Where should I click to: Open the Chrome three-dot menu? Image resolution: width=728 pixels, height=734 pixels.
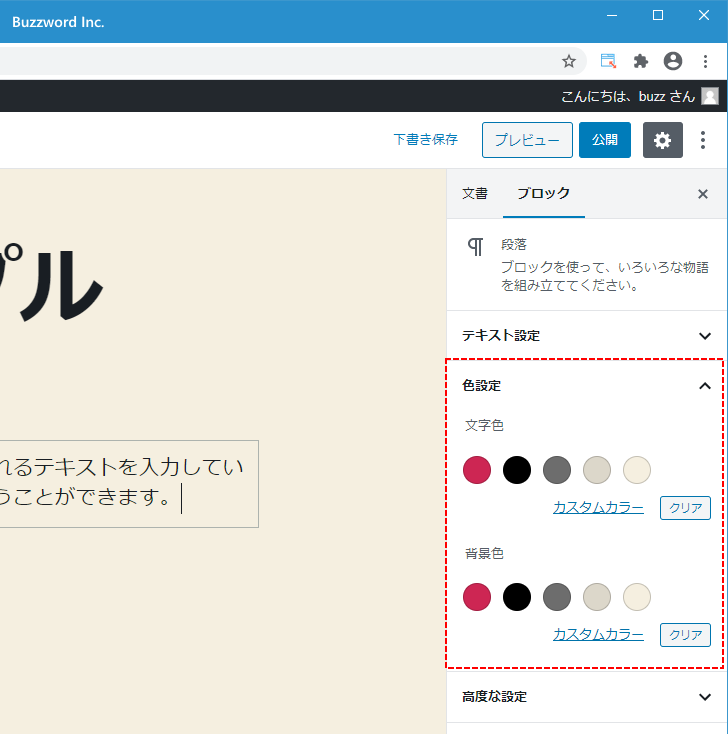(x=705, y=61)
